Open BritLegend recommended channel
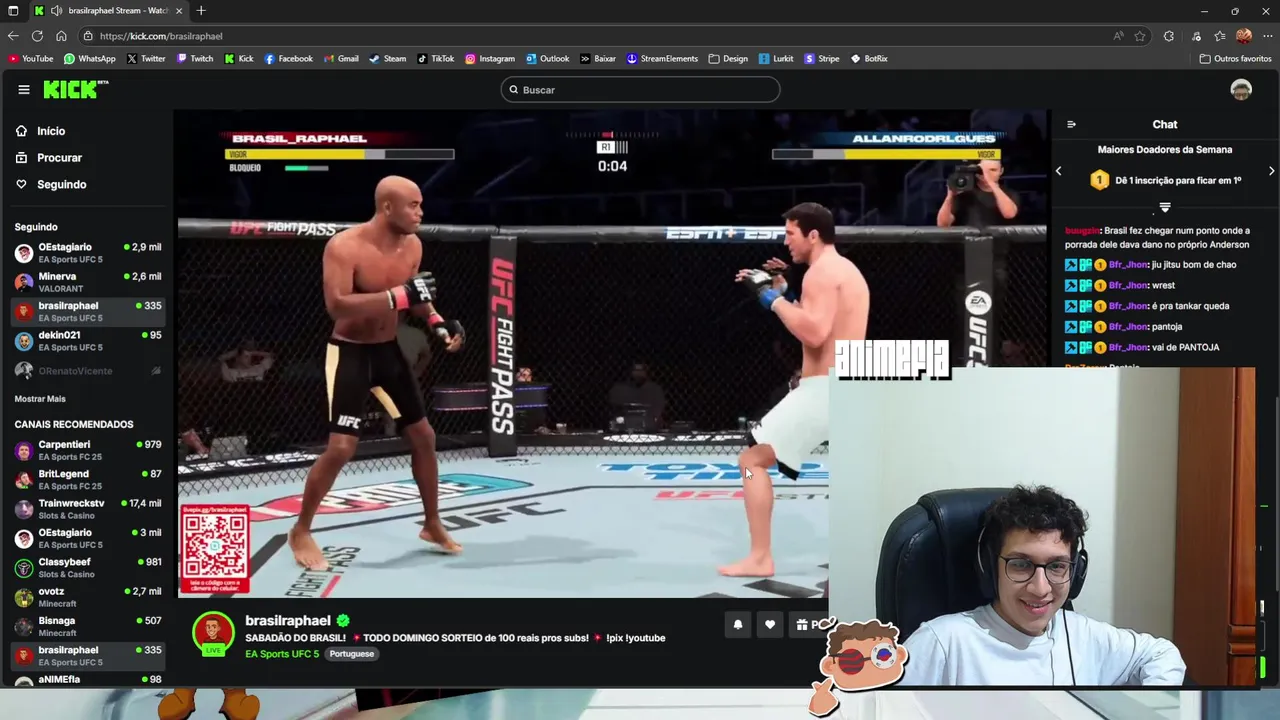 [x=88, y=480]
